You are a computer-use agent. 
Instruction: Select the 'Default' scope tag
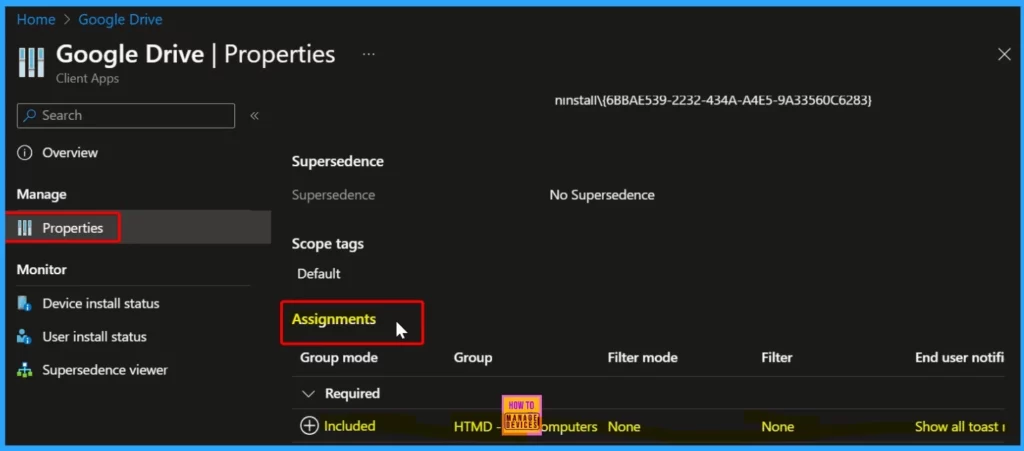point(319,273)
